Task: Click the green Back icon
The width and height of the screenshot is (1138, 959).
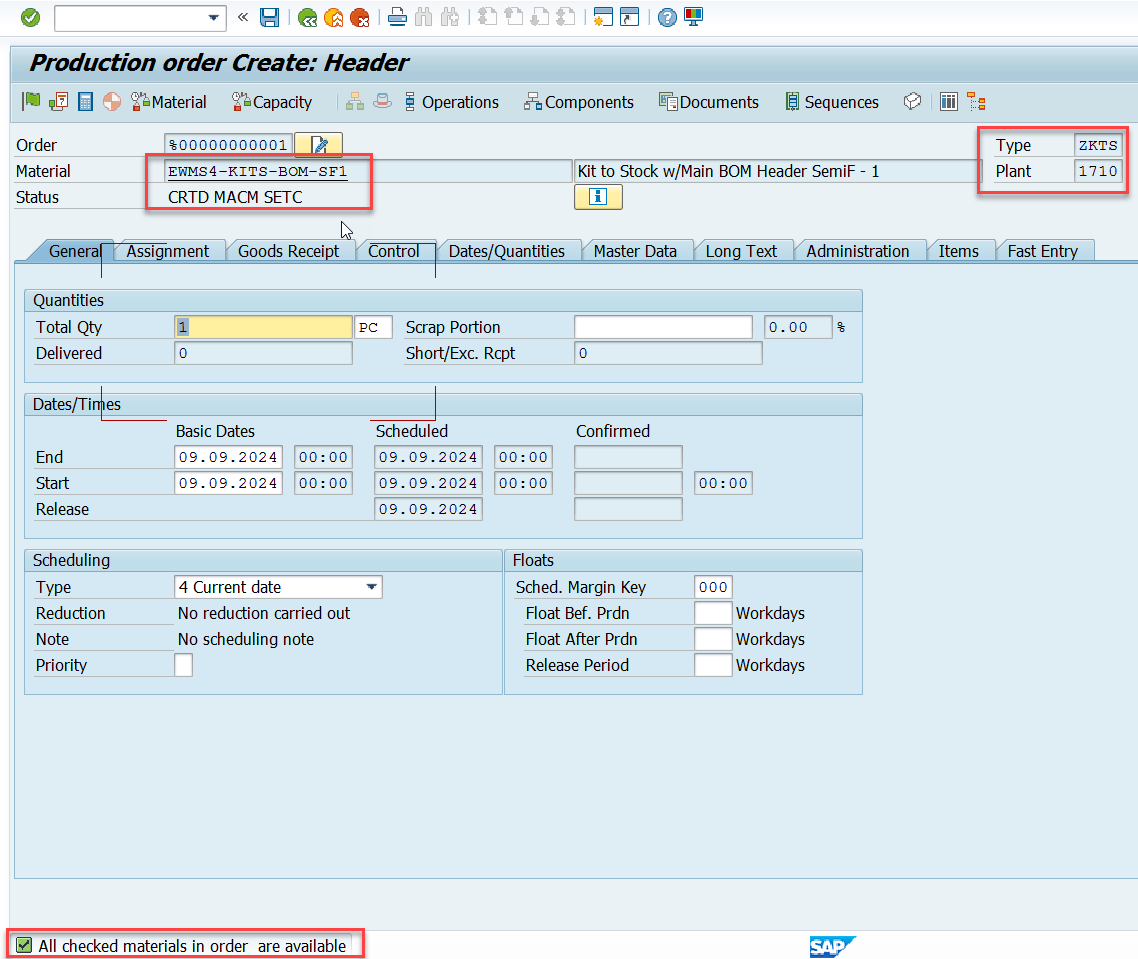Action: point(307,18)
